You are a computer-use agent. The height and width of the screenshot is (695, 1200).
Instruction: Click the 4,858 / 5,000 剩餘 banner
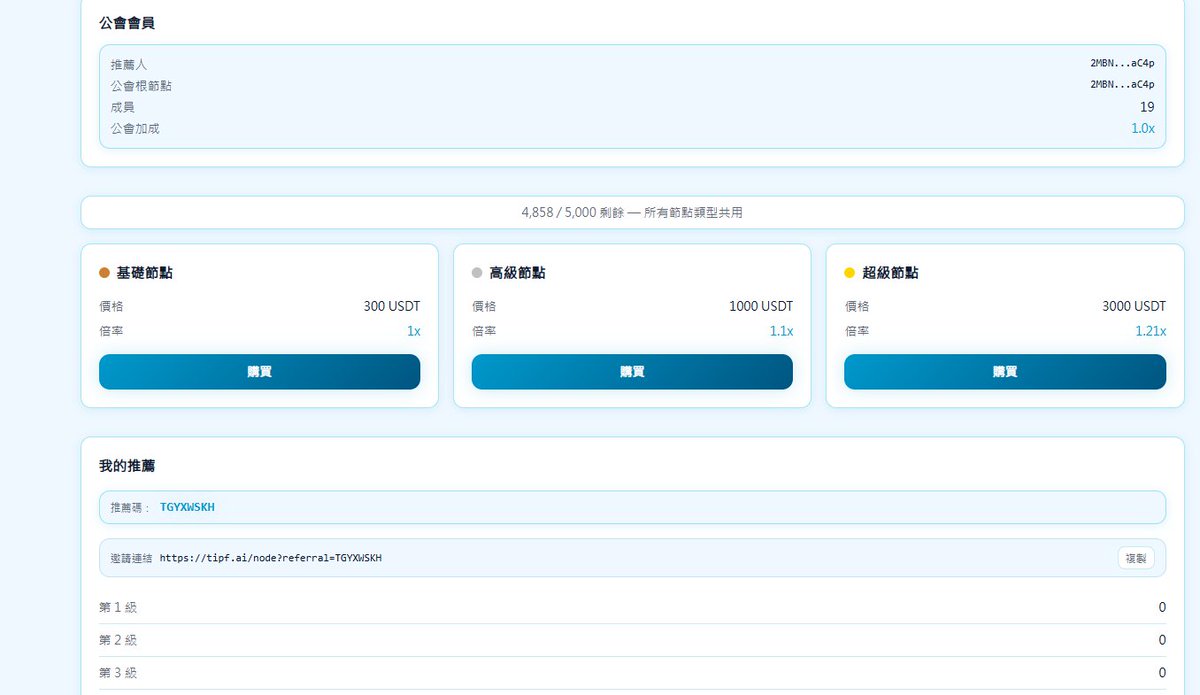coord(632,212)
